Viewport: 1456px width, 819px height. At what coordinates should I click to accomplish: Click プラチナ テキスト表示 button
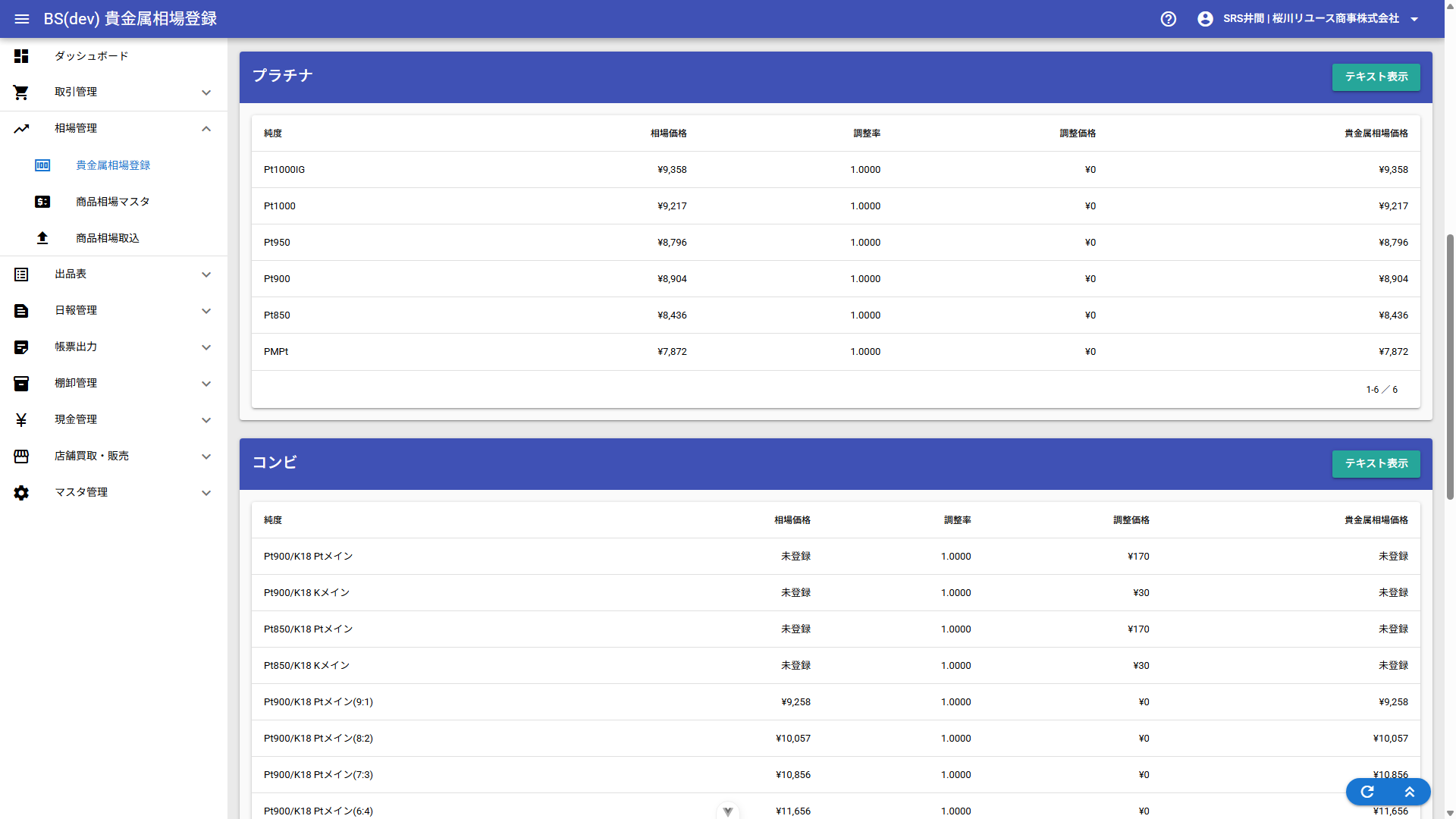[1376, 77]
